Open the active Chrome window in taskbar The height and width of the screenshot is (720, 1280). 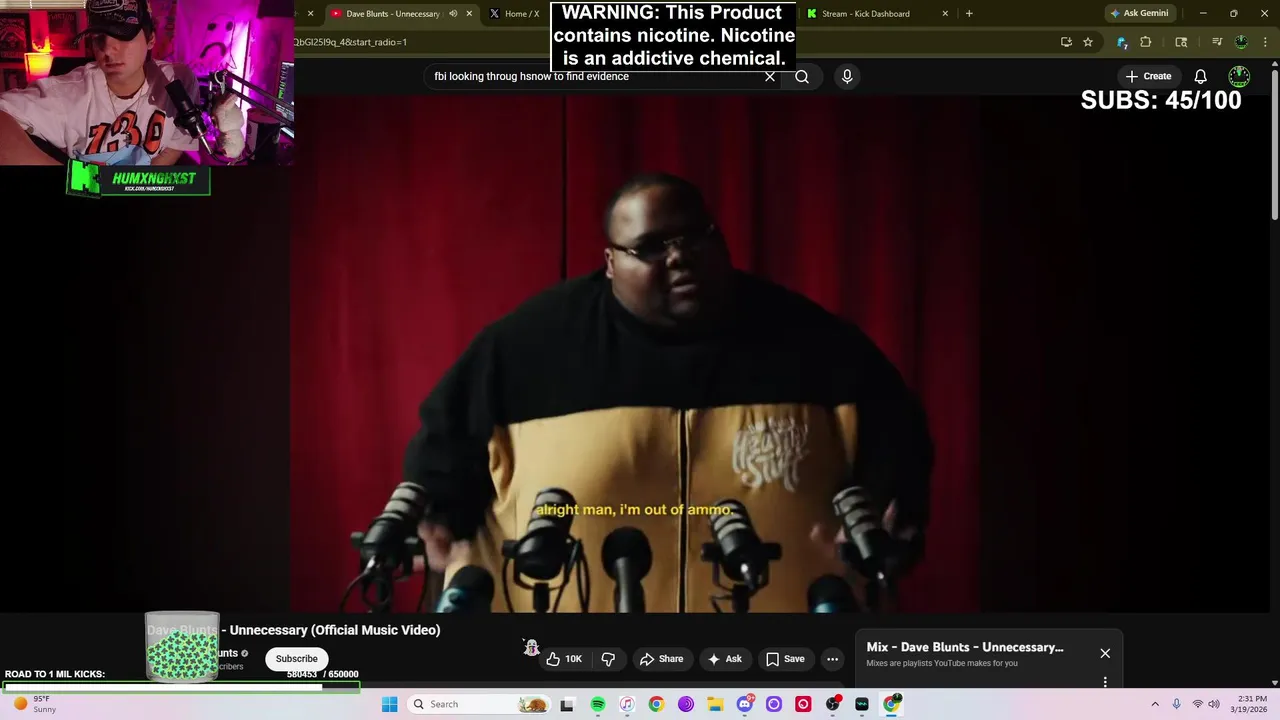891,704
